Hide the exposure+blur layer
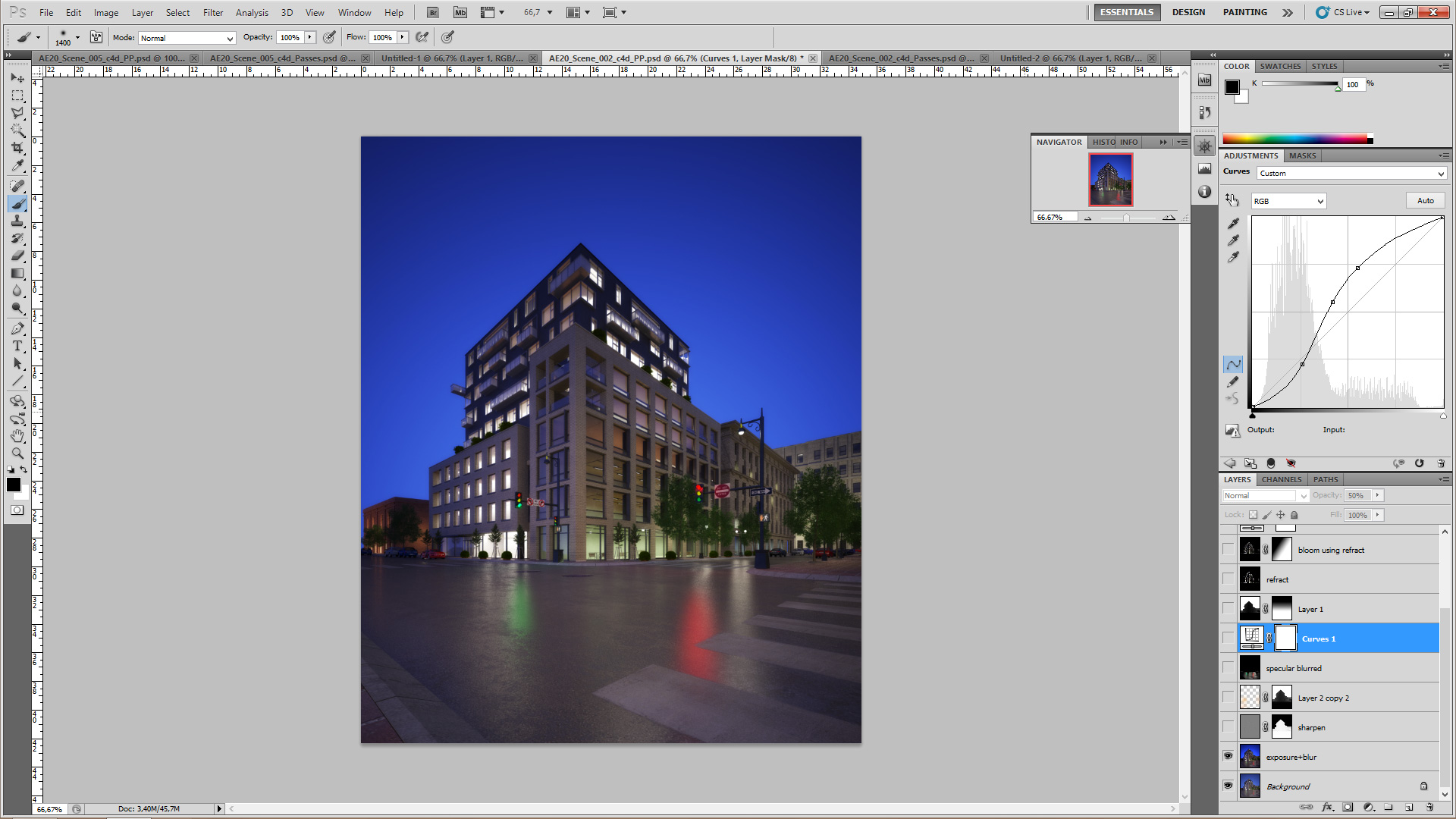The height and width of the screenshot is (819, 1456). coord(1228,756)
